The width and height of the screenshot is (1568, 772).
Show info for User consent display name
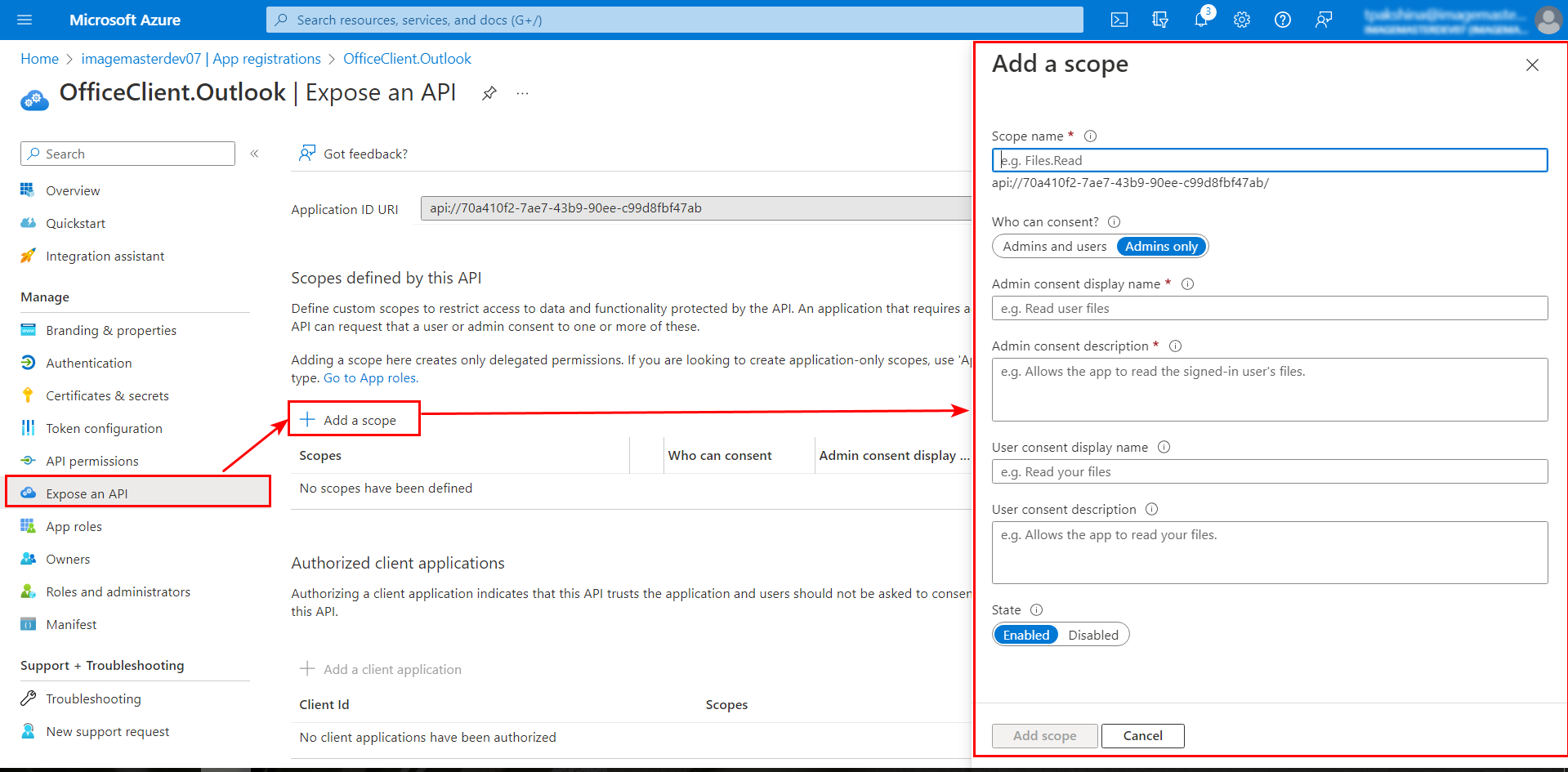[x=1164, y=448]
